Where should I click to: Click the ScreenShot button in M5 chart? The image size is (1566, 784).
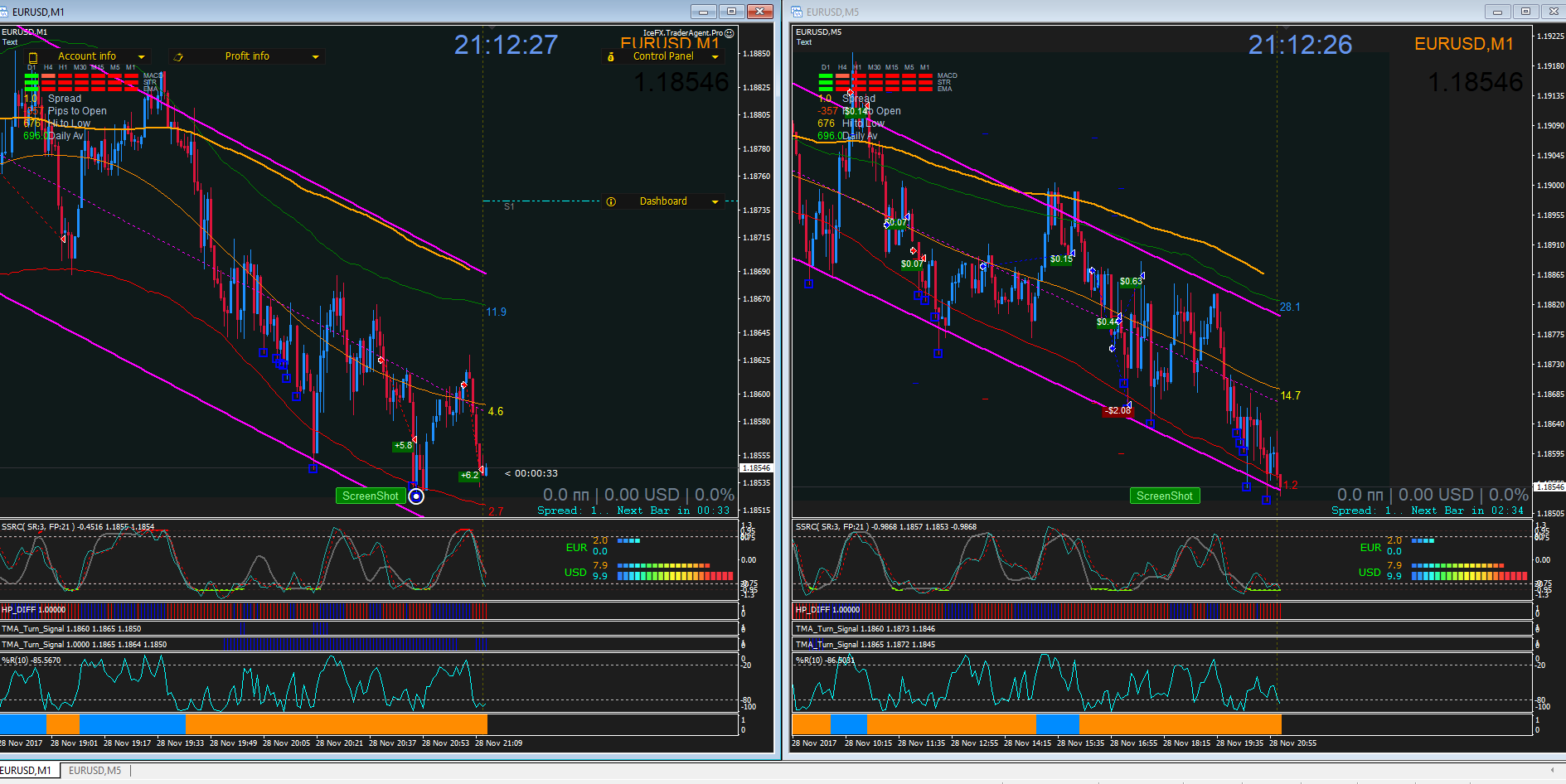coord(1164,496)
